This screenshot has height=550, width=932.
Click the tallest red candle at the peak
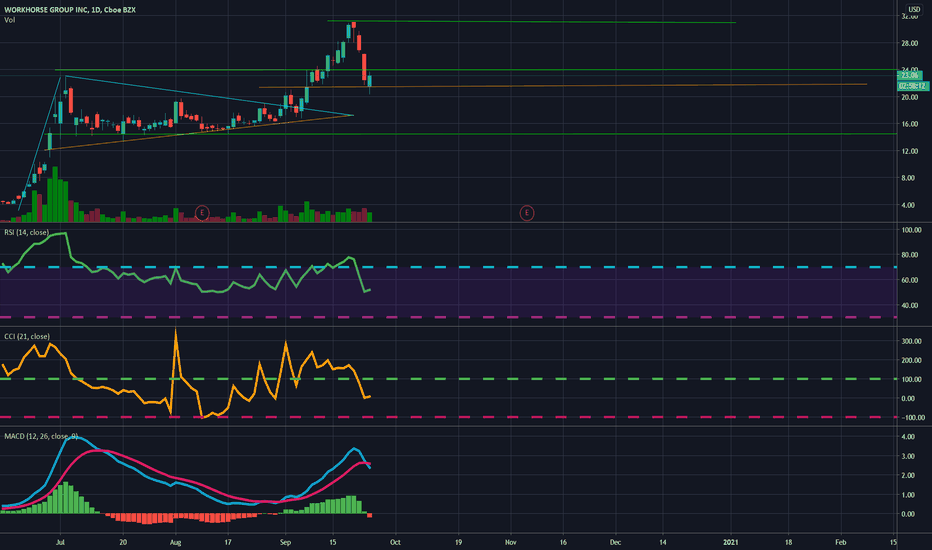tap(364, 67)
